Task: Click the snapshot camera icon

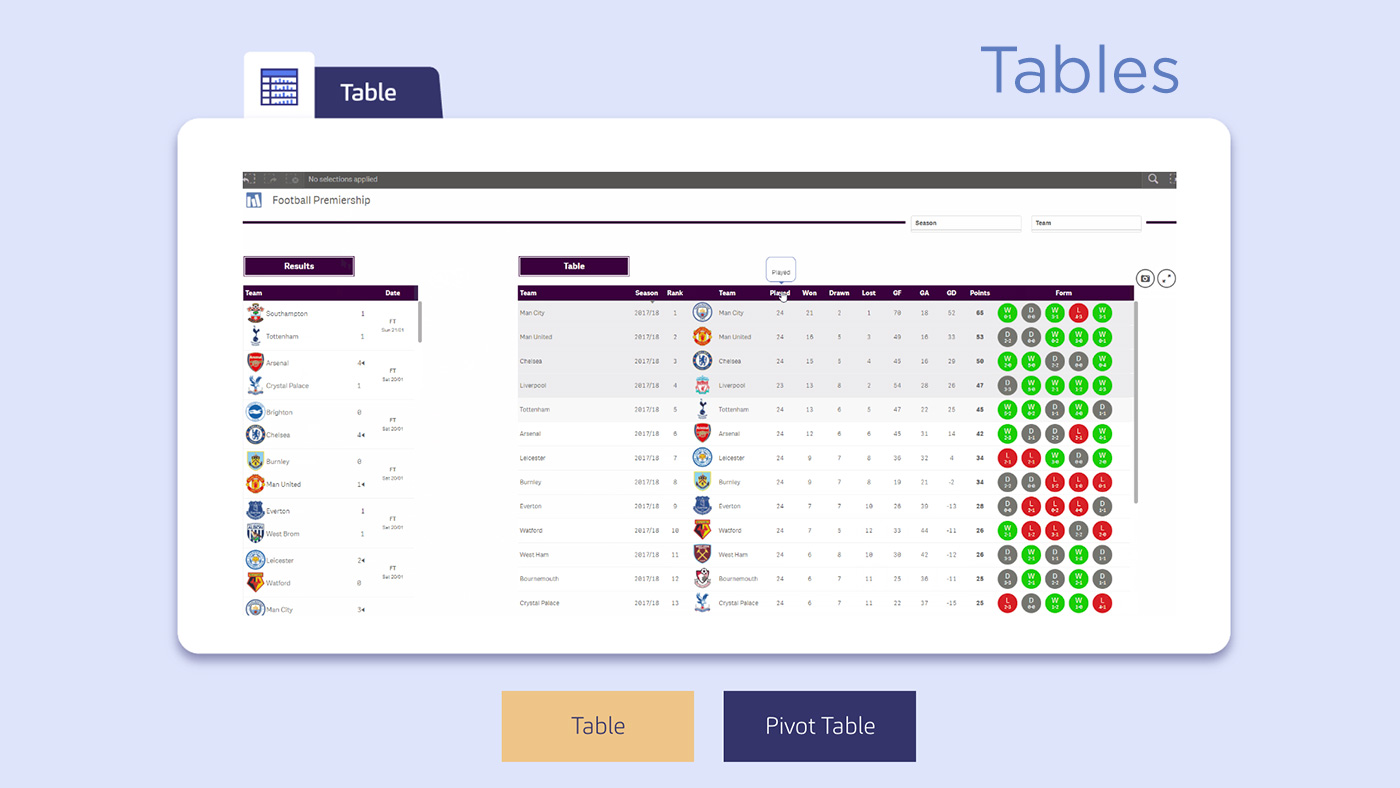Action: [1146, 279]
